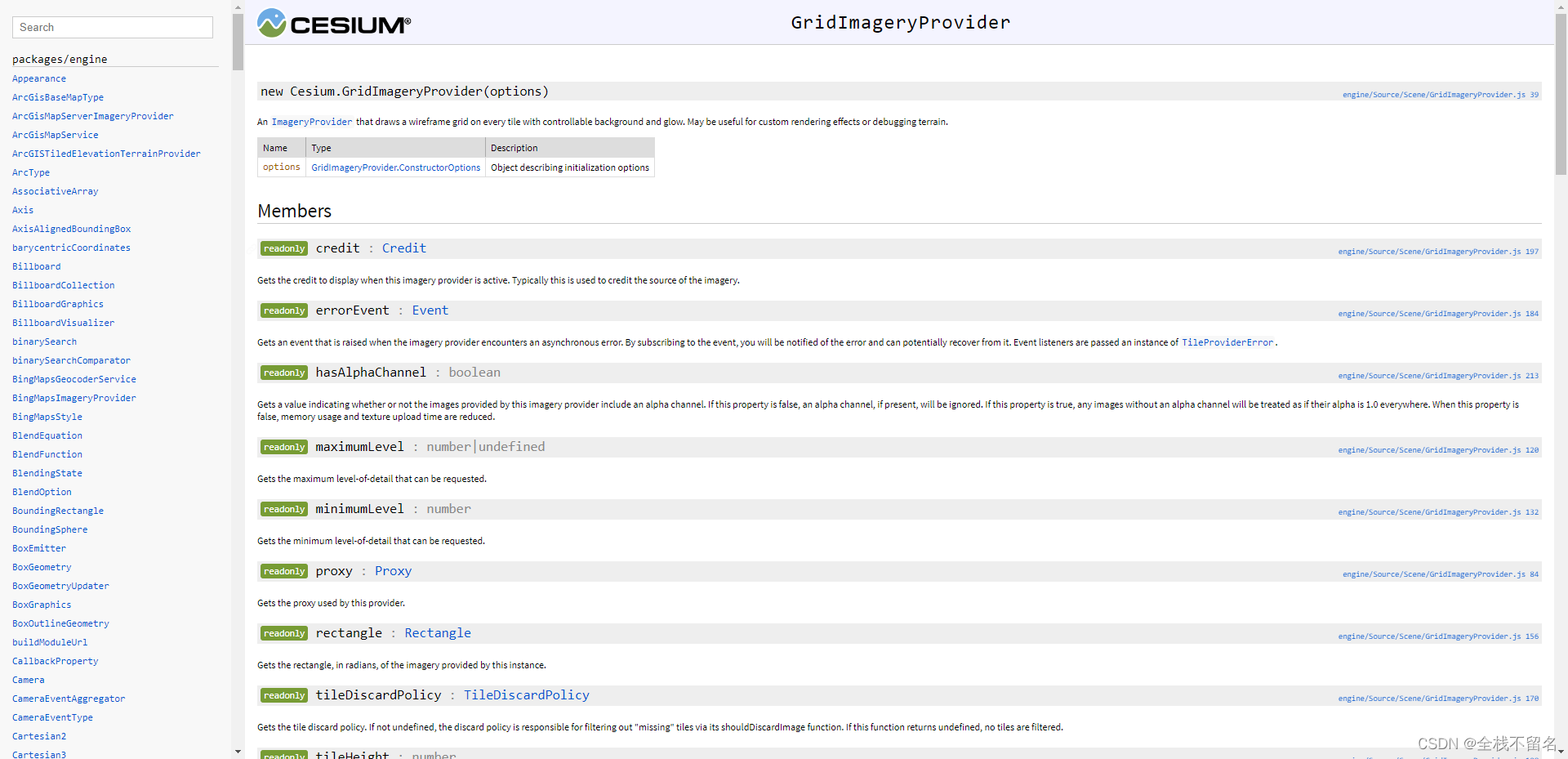Open BlendFunction sidebar link
The width and height of the screenshot is (1568, 759).
point(47,454)
